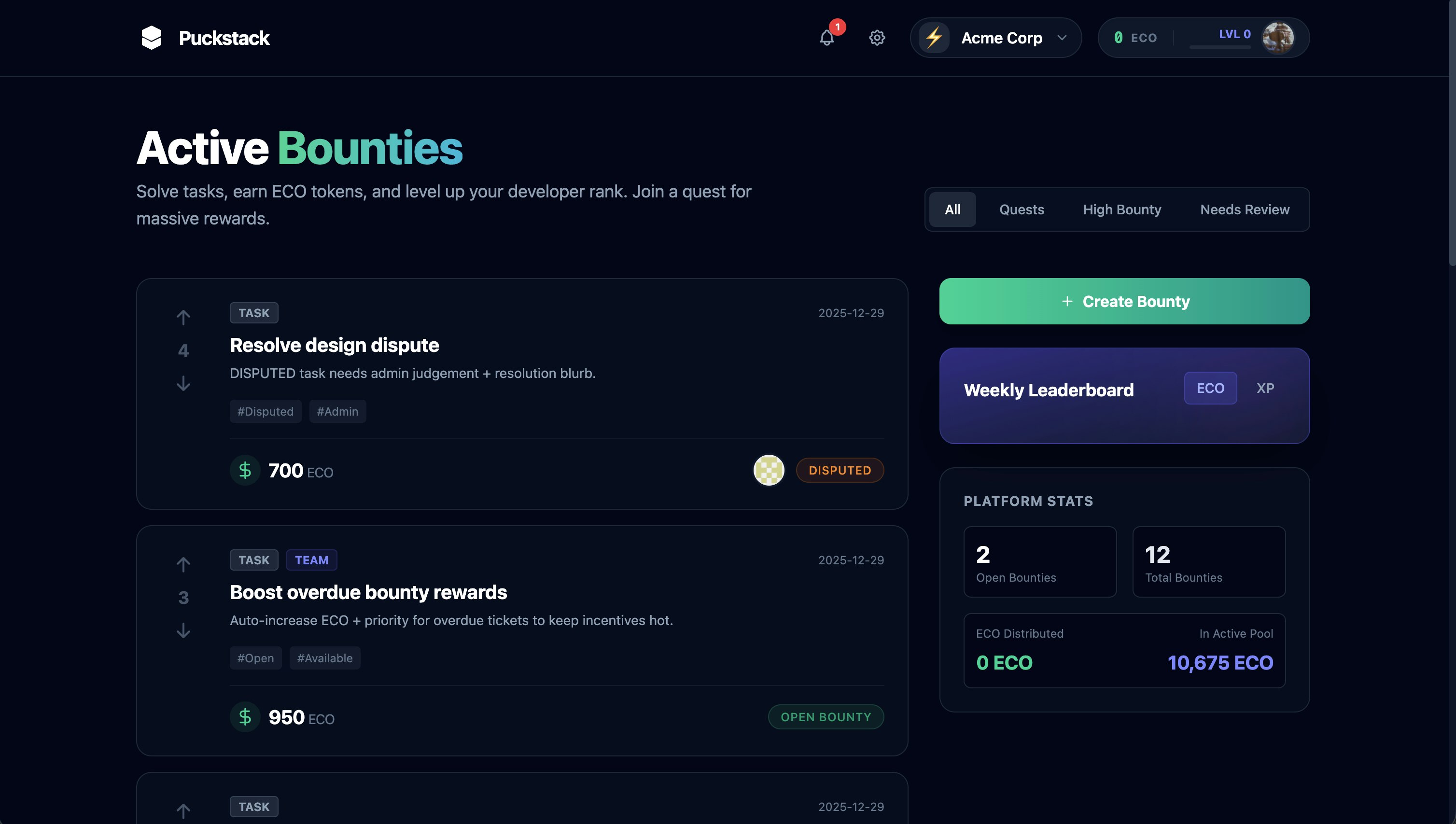Open the Resolve design dispute title
This screenshot has width=1456, height=824.
point(334,345)
